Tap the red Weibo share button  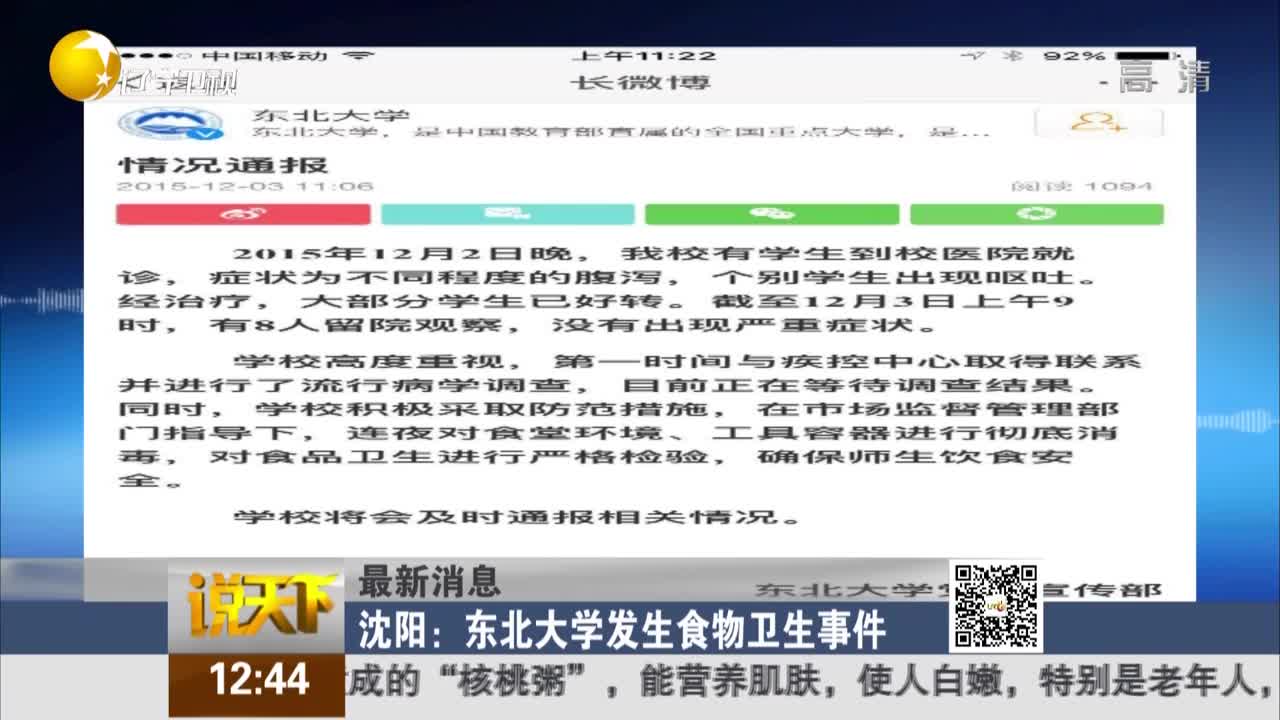tap(243, 214)
